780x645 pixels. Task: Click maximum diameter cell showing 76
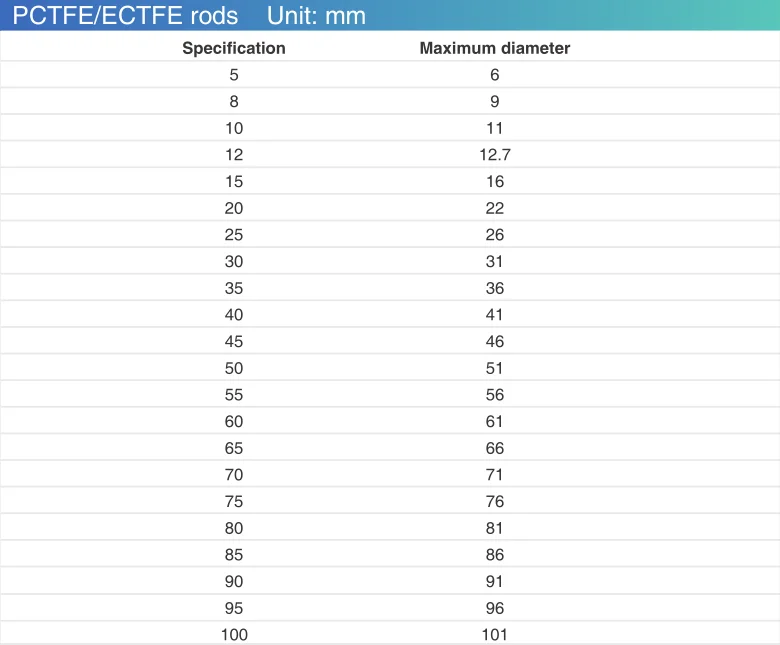494,501
